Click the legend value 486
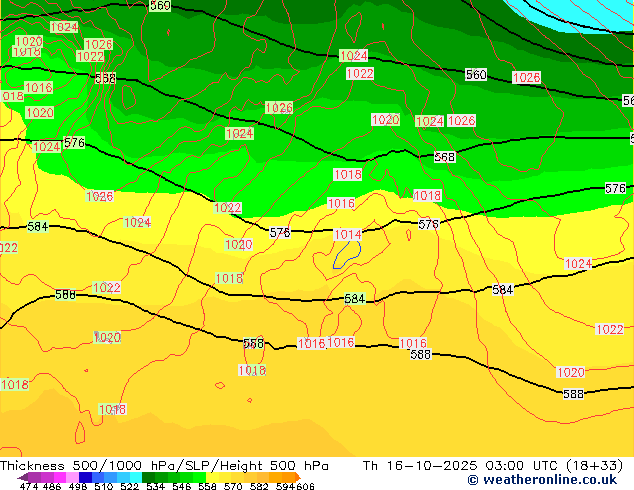Image resolution: width=634 pixels, height=490 pixels. coord(52,486)
